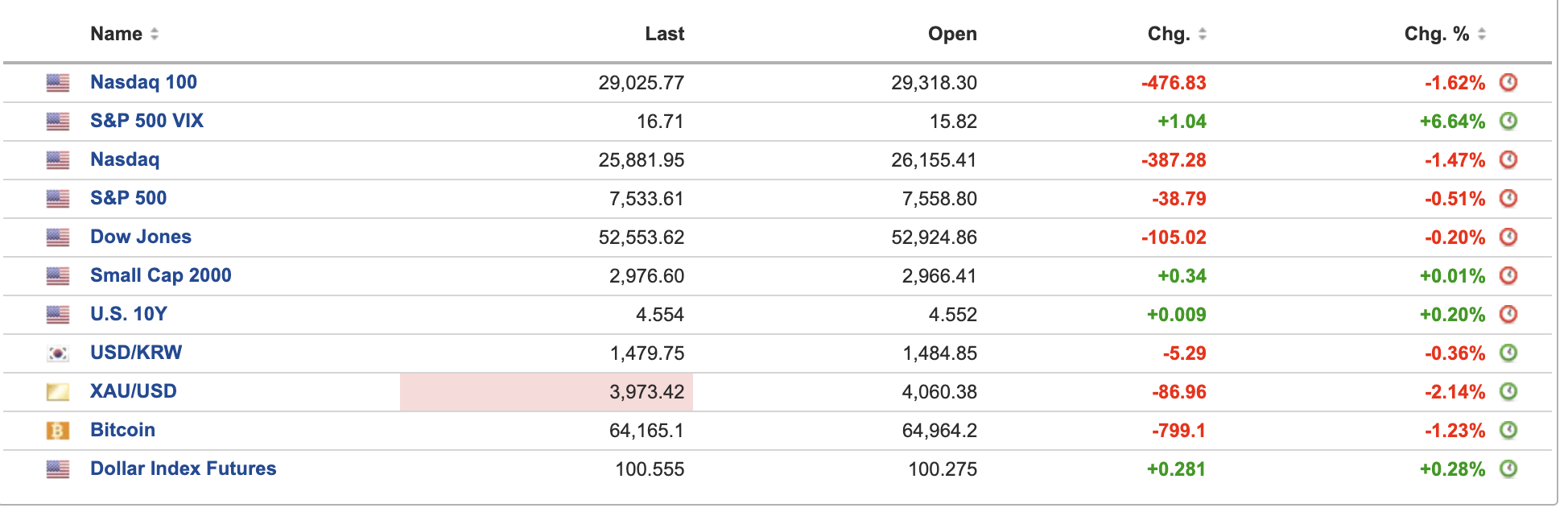Open the S&P 500 VIX link
The image size is (1568, 512).
coord(146,121)
